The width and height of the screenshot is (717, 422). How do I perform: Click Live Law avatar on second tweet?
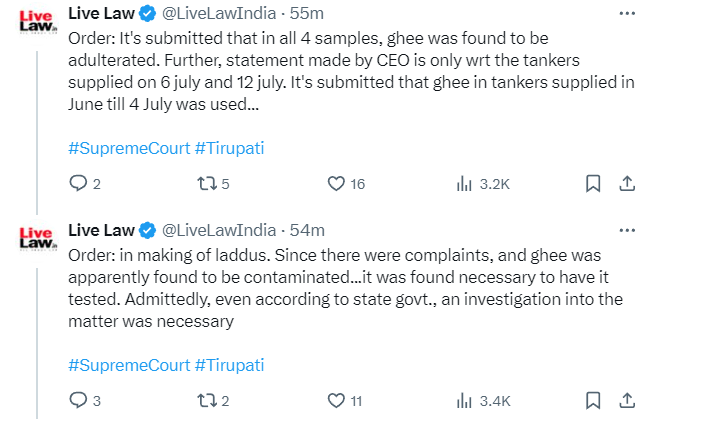pos(36,239)
